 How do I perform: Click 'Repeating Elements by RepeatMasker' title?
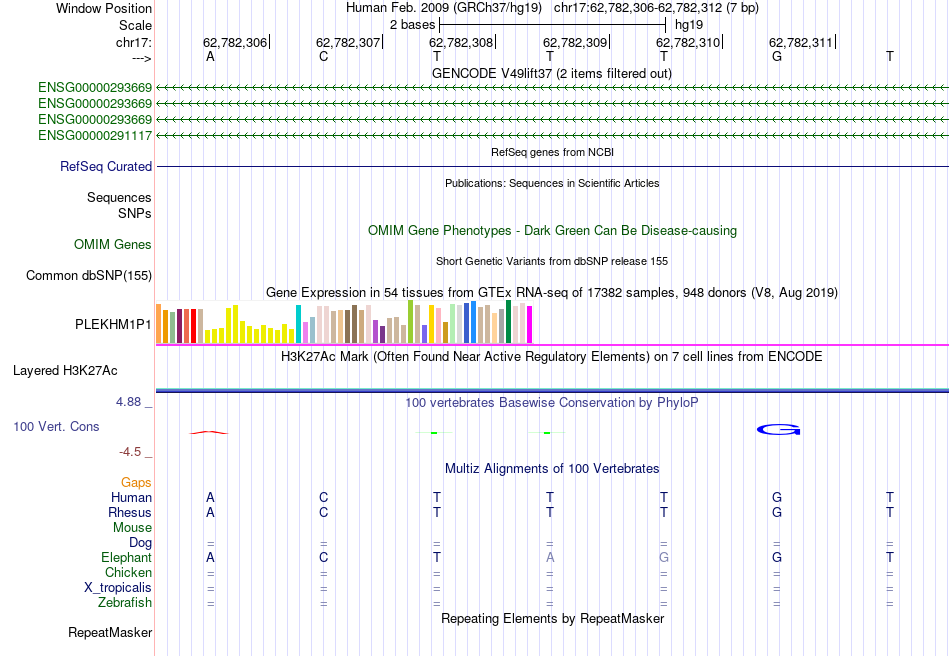click(552, 618)
